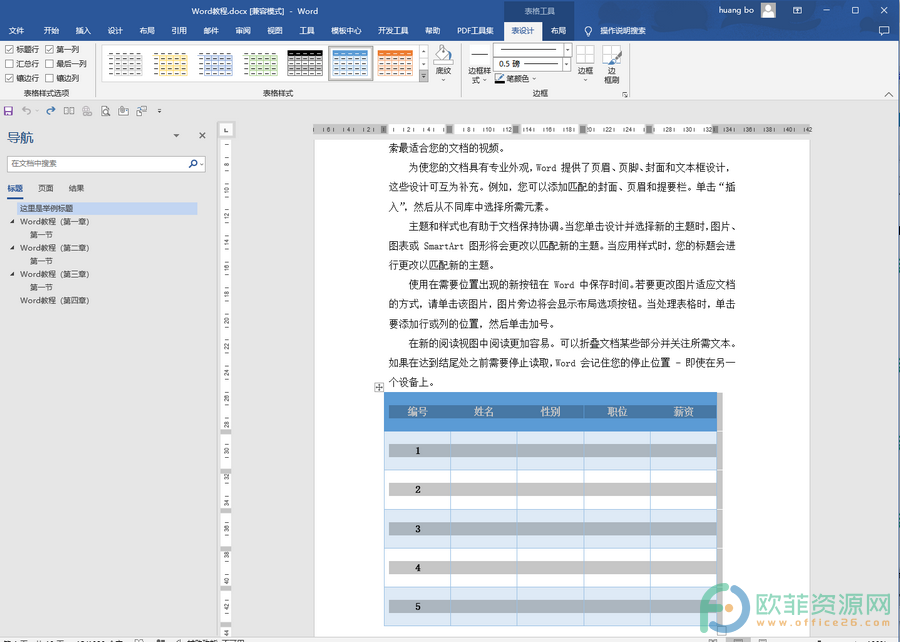Switch to the 视图 View tab
This screenshot has height=642, width=900.
pos(275,31)
